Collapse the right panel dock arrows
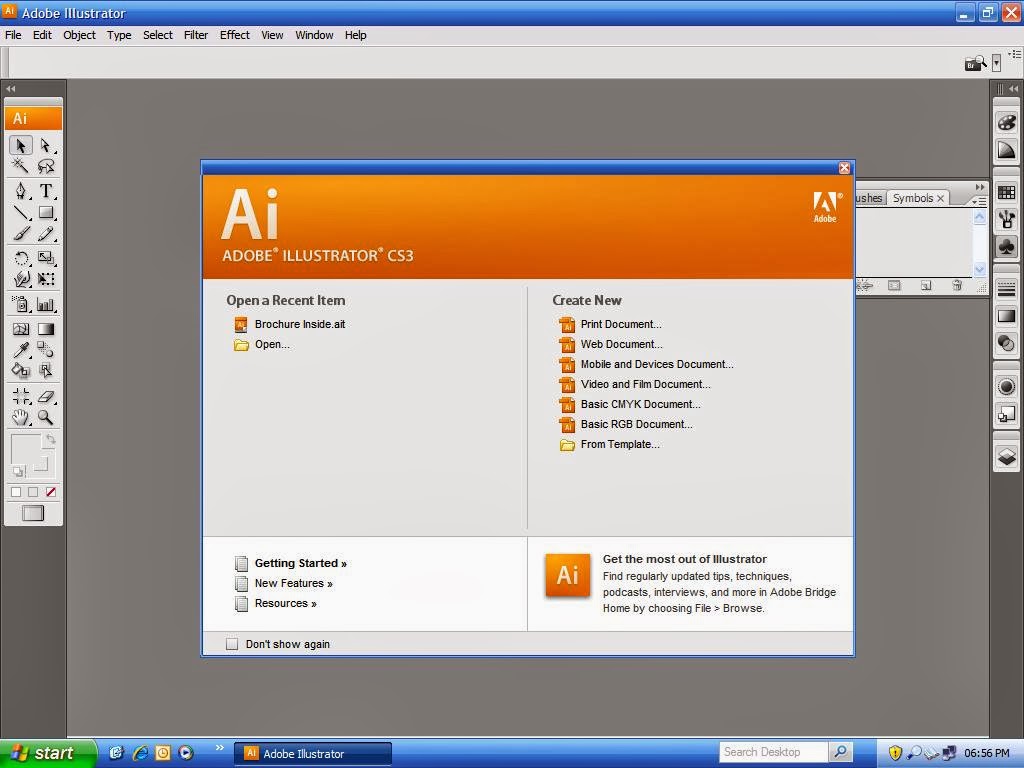 click(x=1013, y=88)
